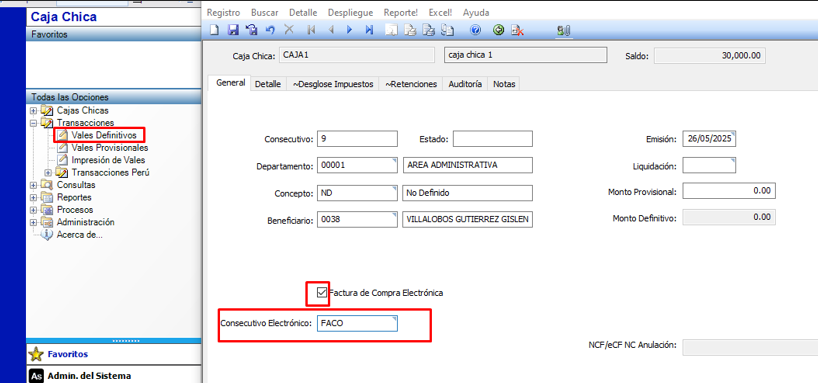Screen dimensions: 818x383
Task: Click the Concepto code field ND
Action: (357, 193)
